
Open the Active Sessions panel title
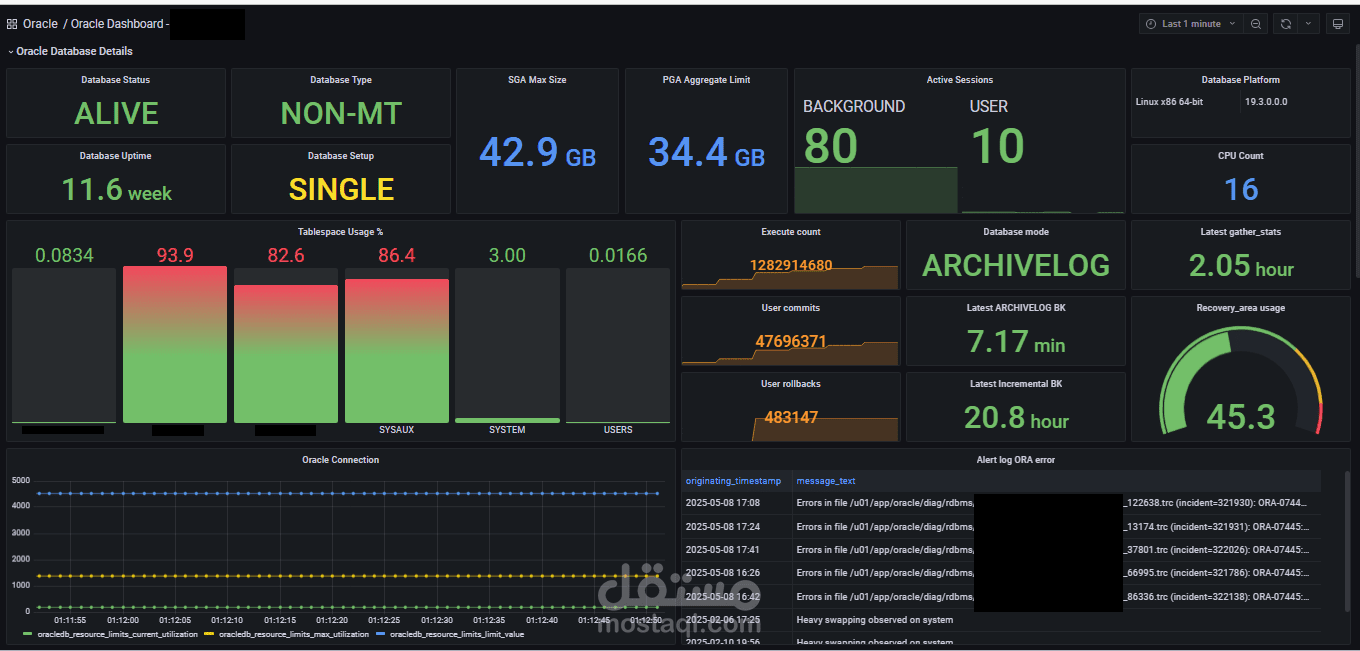click(x=960, y=80)
